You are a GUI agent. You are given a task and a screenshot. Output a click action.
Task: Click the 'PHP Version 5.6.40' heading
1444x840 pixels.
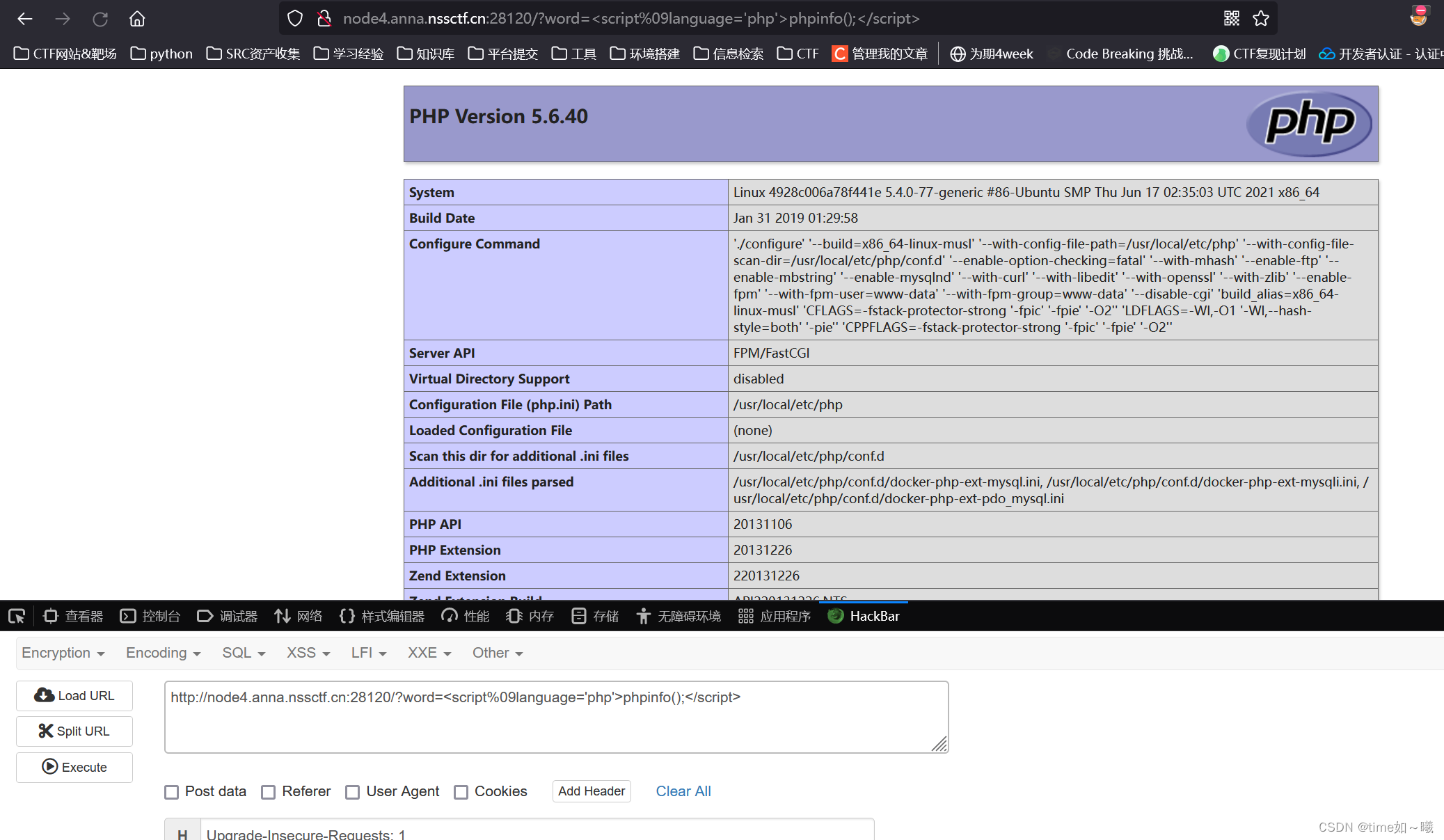click(x=498, y=116)
